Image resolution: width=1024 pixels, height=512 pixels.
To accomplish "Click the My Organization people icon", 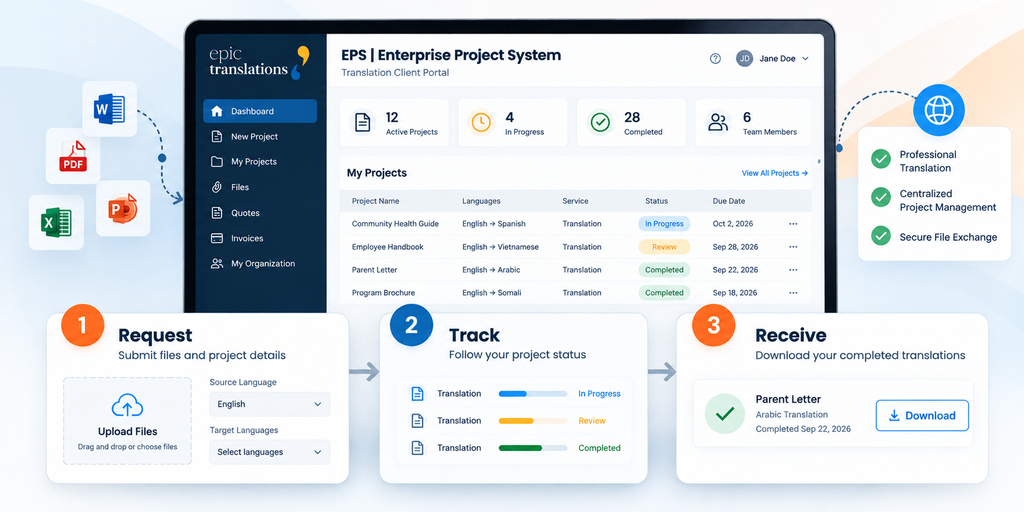I will pyautogui.click(x=217, y=264).
